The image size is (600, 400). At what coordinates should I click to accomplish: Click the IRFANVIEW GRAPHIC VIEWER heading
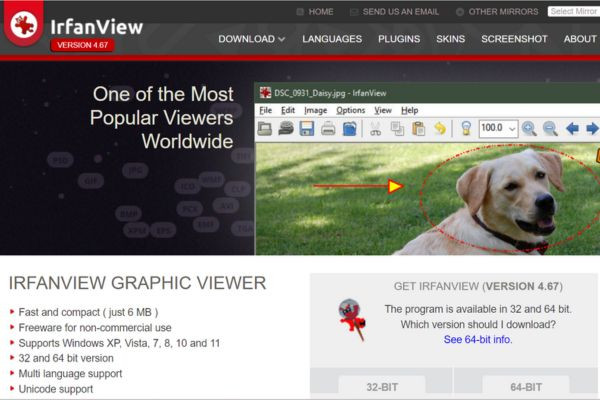(137, 283)
